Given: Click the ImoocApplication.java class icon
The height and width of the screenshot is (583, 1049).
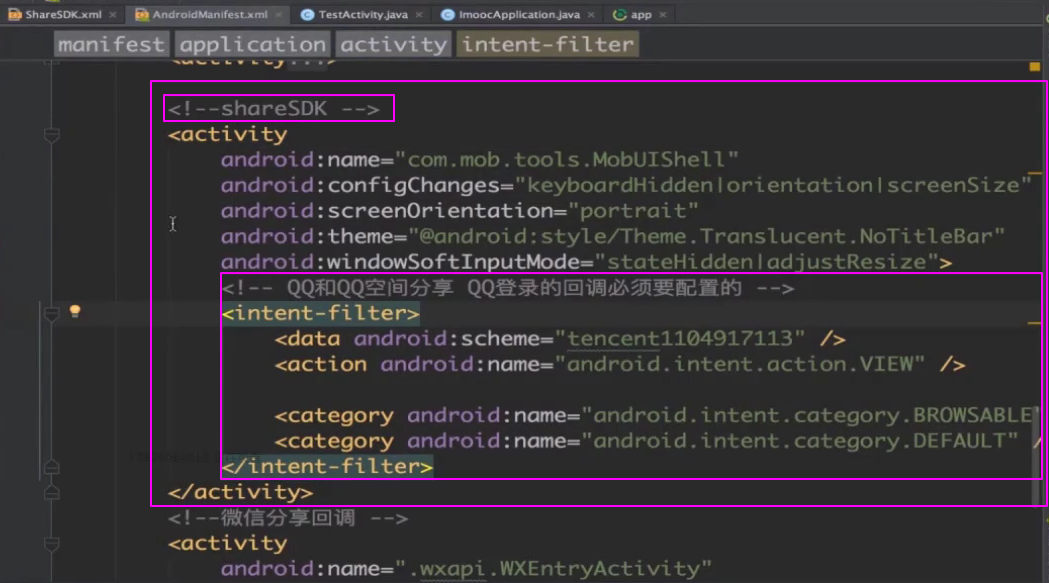Looking at the screenshot, I should pos(448,14).
